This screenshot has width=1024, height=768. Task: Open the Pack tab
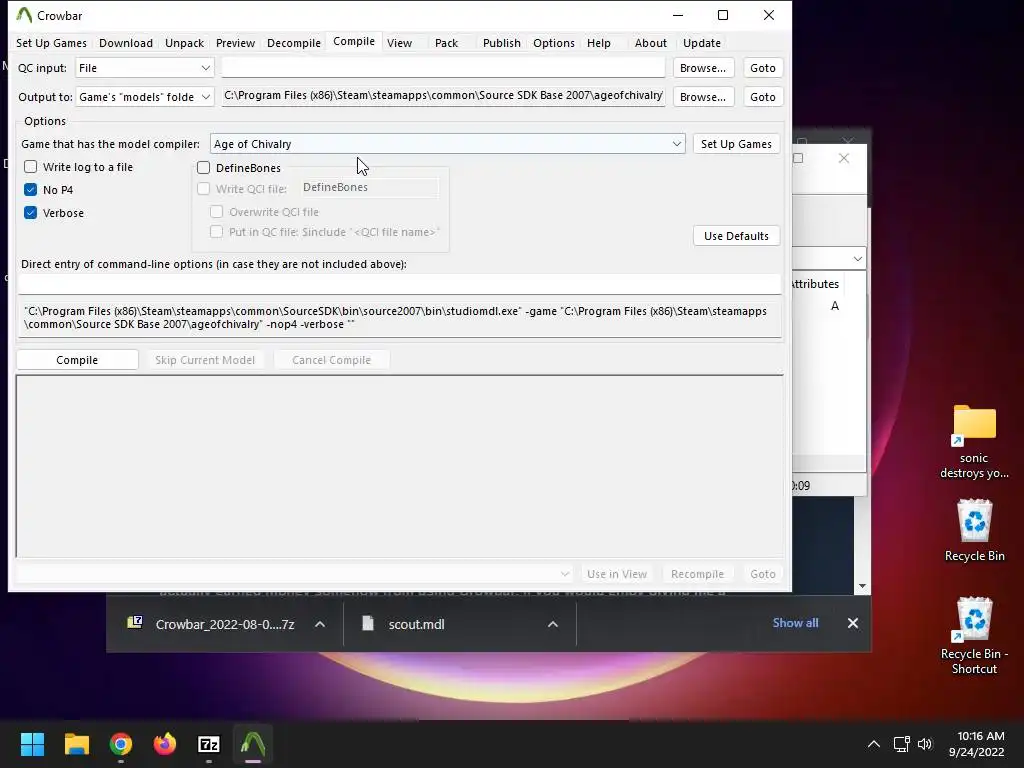(x=446, y=43)
